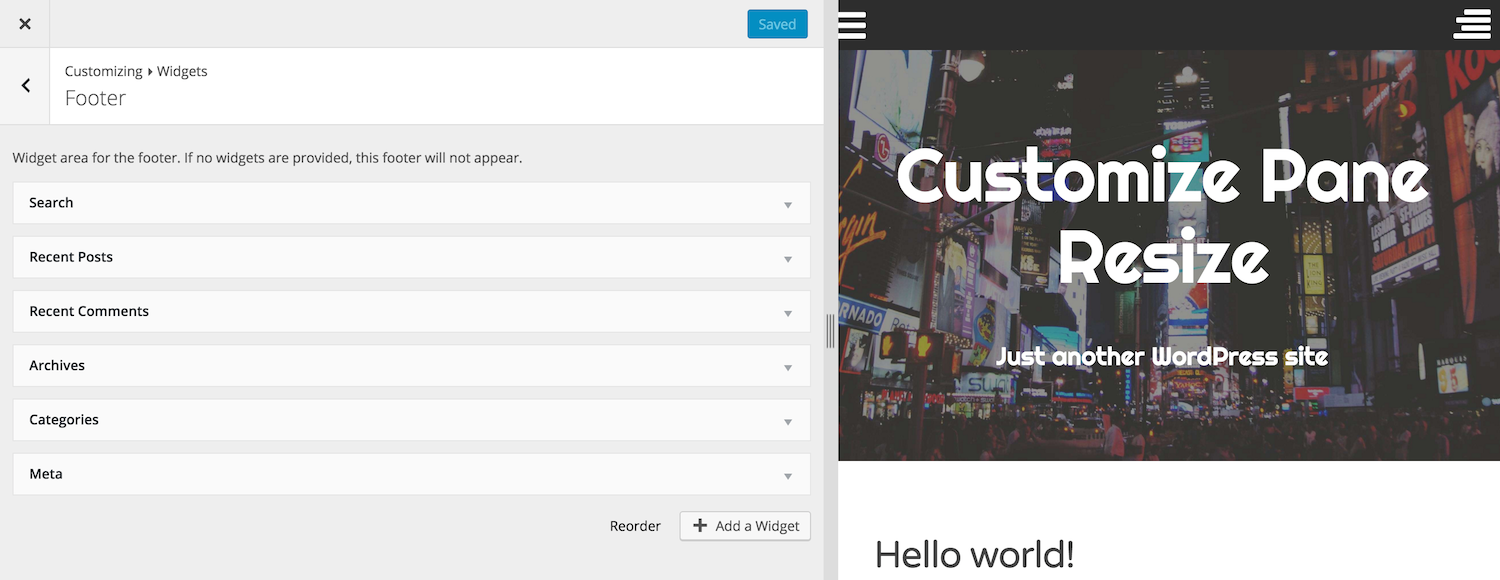Viewport: 1500px width, 580px height.
Task: Expand the Recent Comments widget arrow
Action: (788, 313)
